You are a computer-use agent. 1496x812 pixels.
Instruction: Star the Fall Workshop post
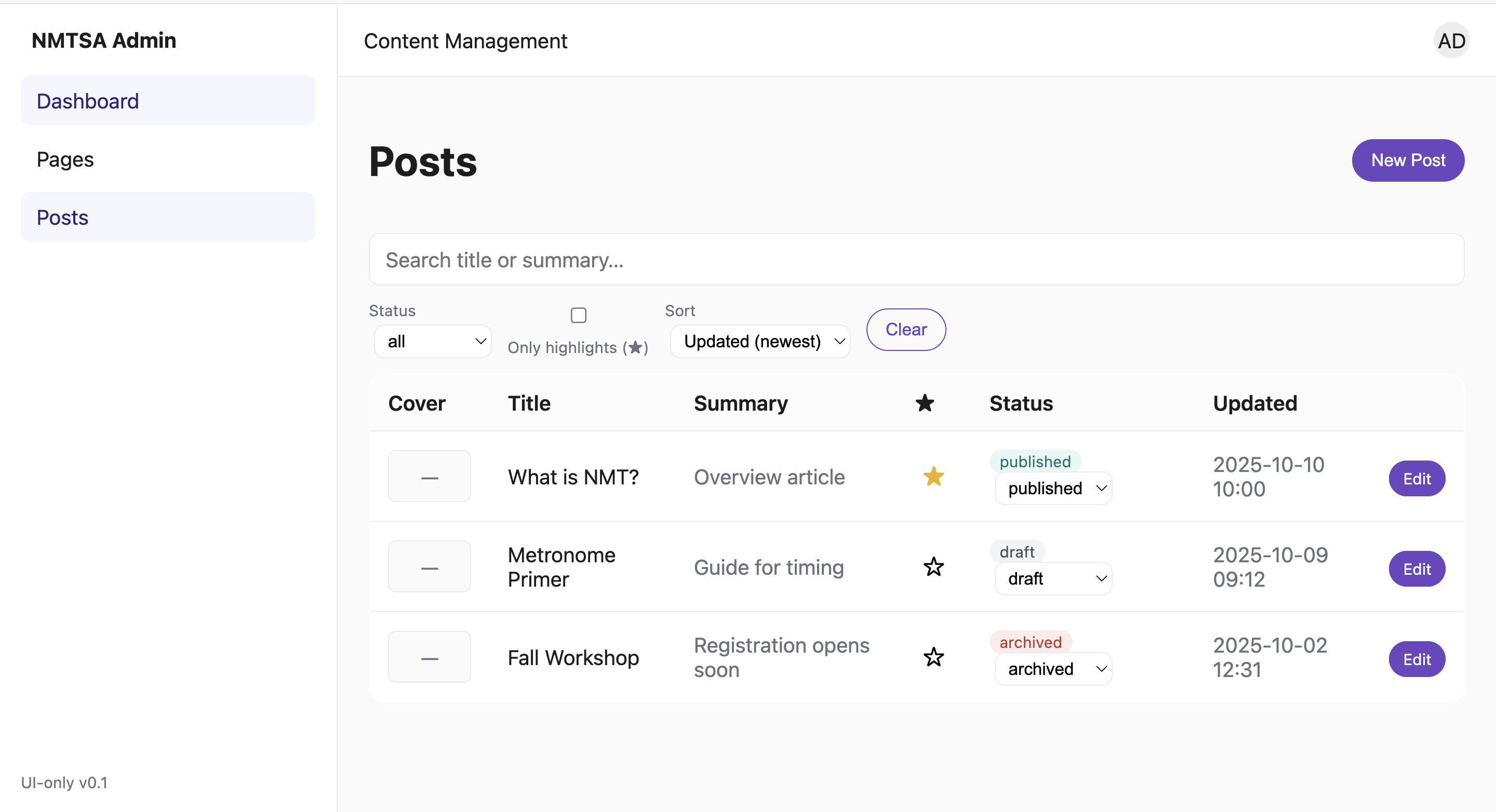coord(933,658)
